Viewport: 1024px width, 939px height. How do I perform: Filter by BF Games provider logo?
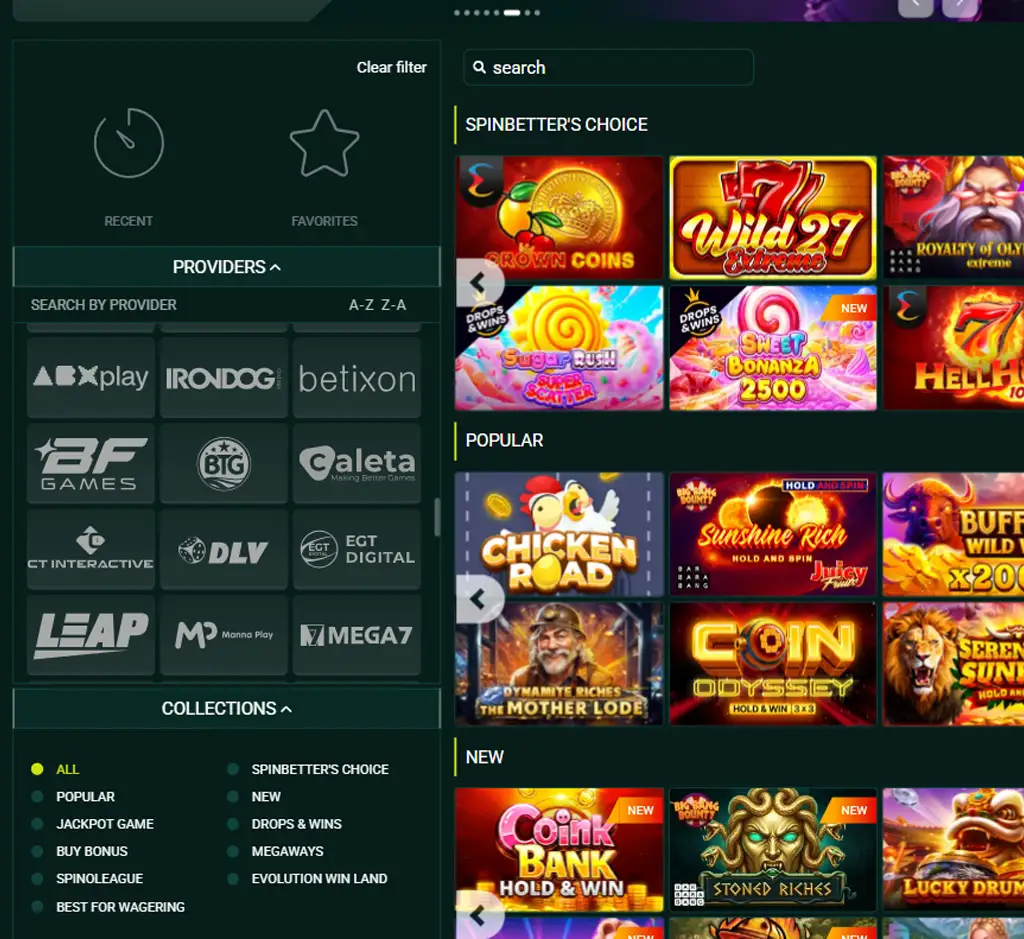click(91, 464)
